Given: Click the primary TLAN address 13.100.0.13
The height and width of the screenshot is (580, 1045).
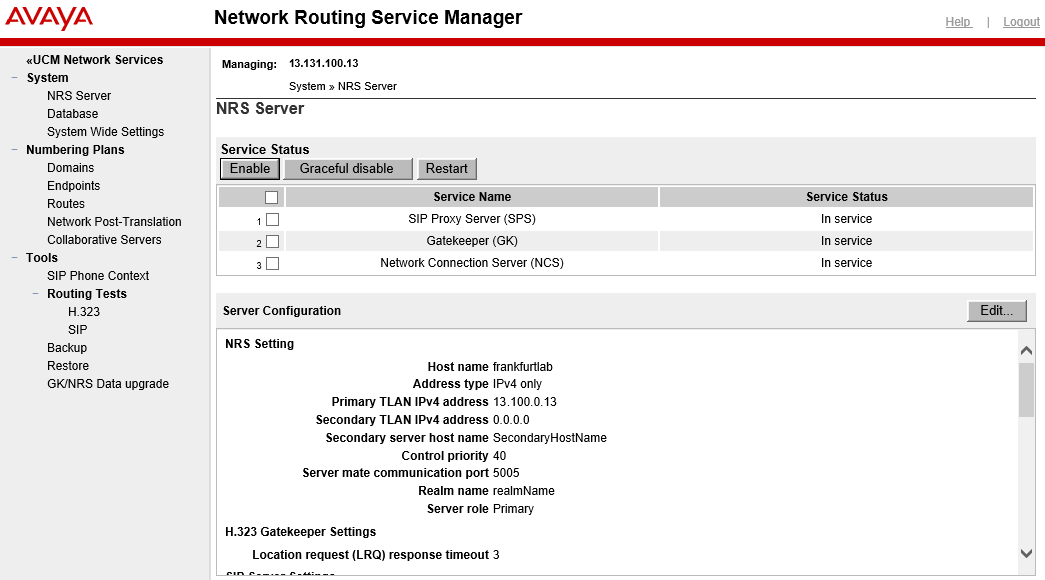Looking at the screenshot, I should click(x=524, y=402).
